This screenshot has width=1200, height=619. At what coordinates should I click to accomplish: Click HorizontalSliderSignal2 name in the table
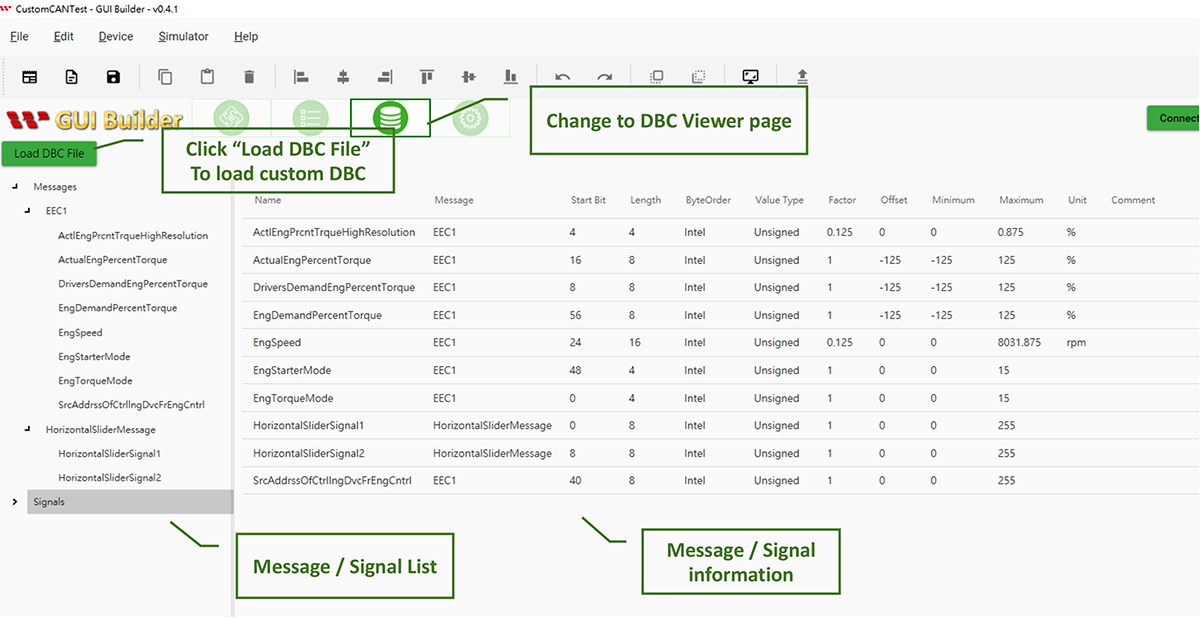point(309,453)
